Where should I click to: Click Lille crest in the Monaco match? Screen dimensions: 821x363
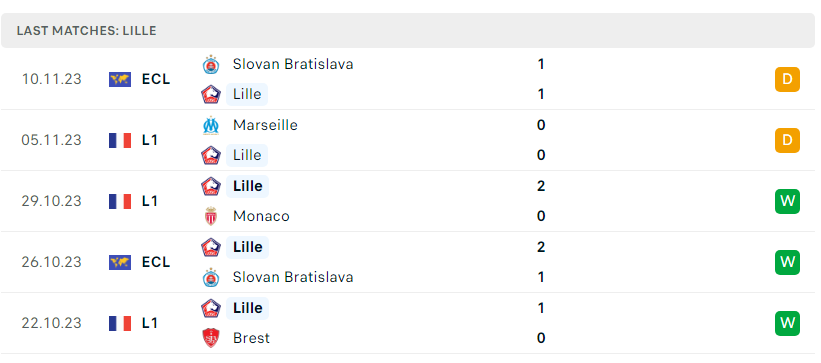[x=211, y=186]
